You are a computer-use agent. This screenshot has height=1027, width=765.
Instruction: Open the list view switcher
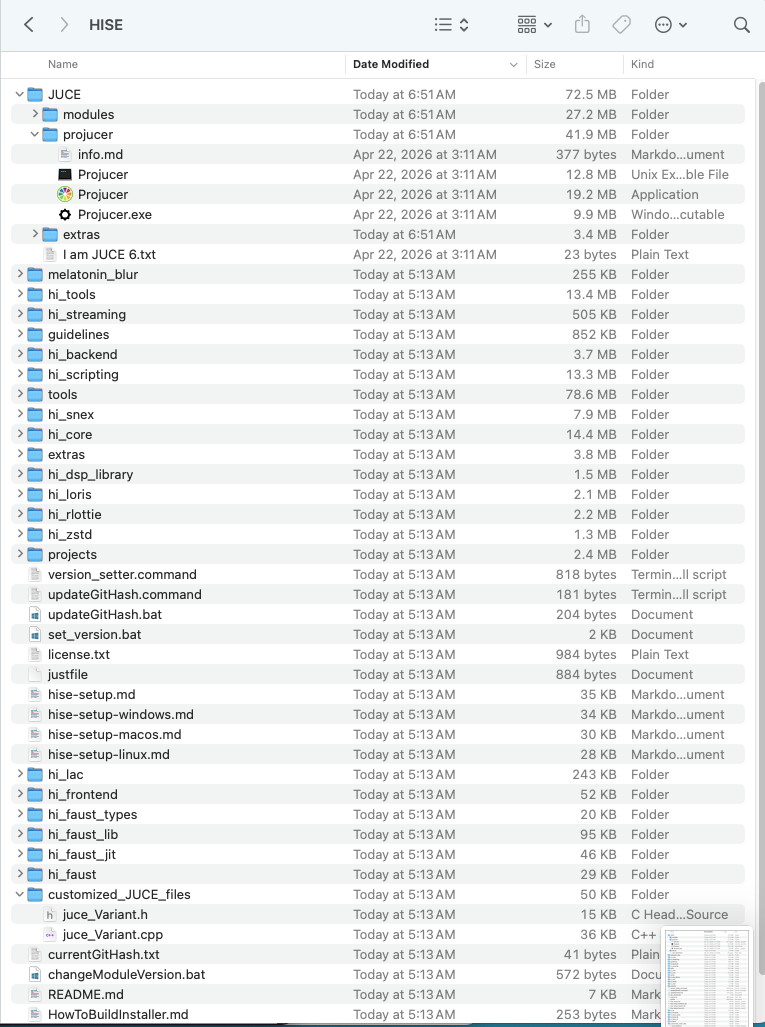pos(452,25)
